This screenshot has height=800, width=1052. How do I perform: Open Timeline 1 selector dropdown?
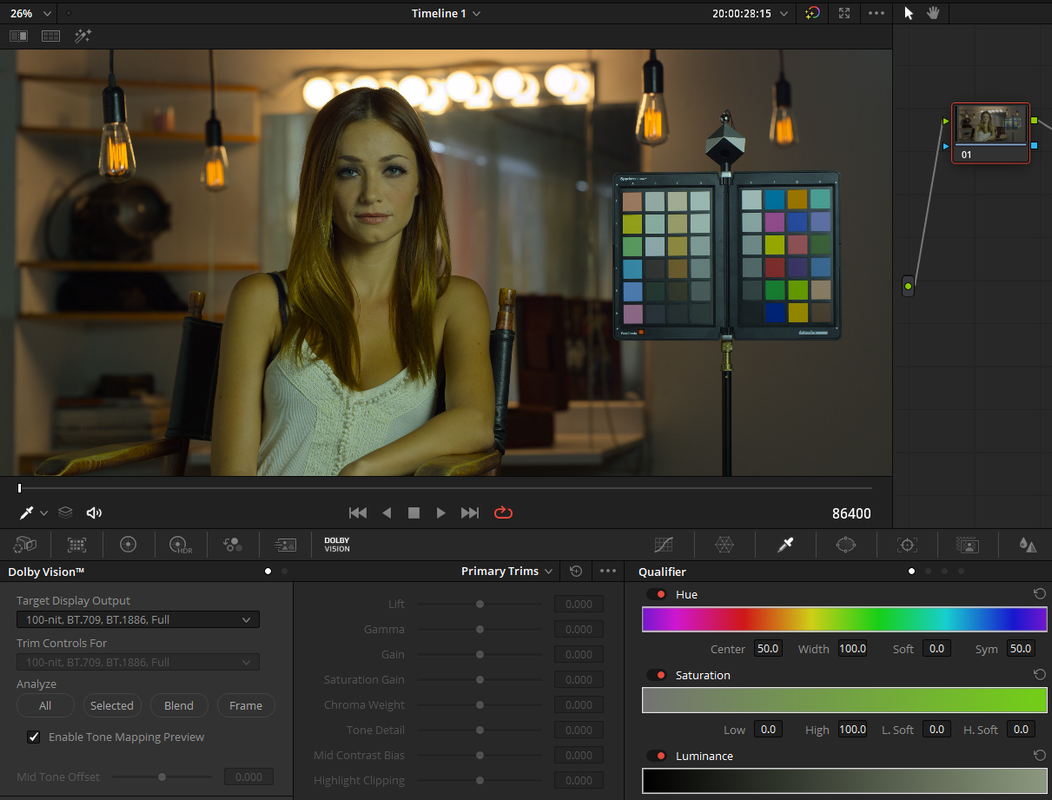click(x=446, y=13)
